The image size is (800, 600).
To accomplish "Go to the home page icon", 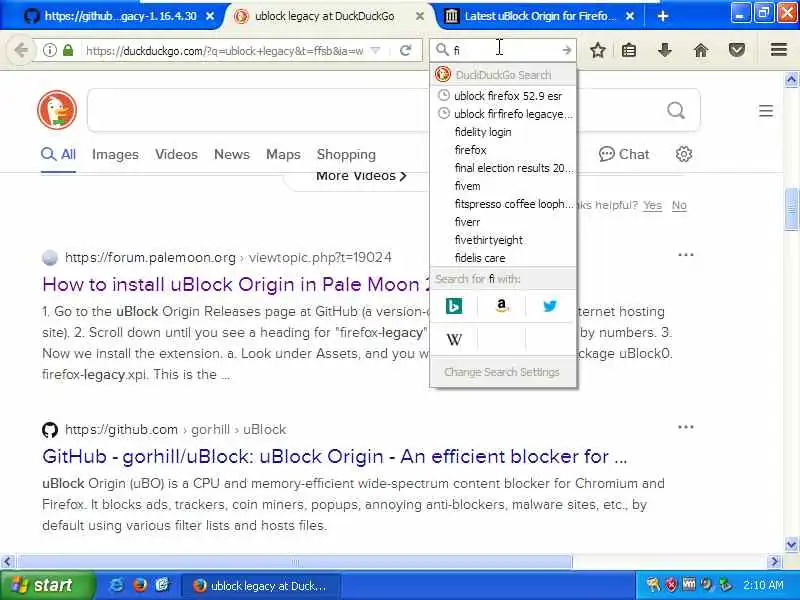I will [x=701, y=50].
